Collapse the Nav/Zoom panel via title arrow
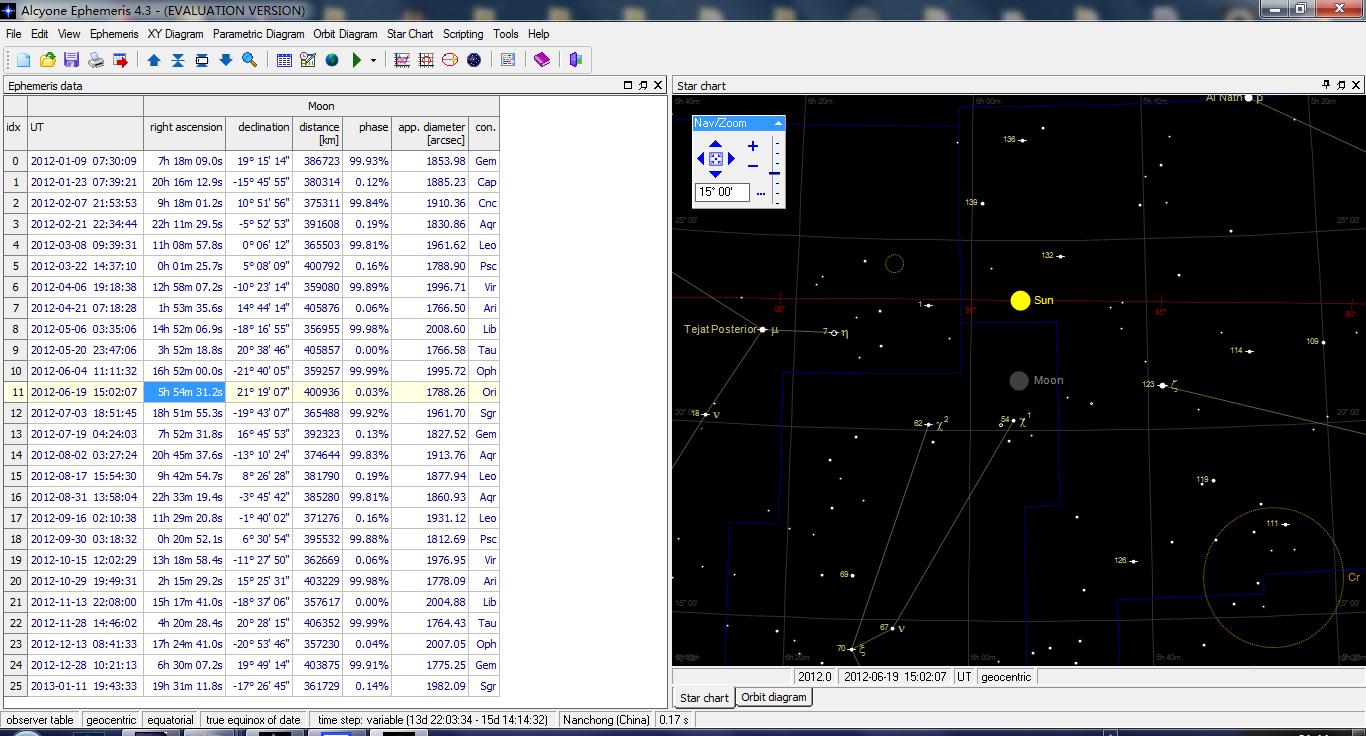The image size is (1366, 736). coord(778,123)
